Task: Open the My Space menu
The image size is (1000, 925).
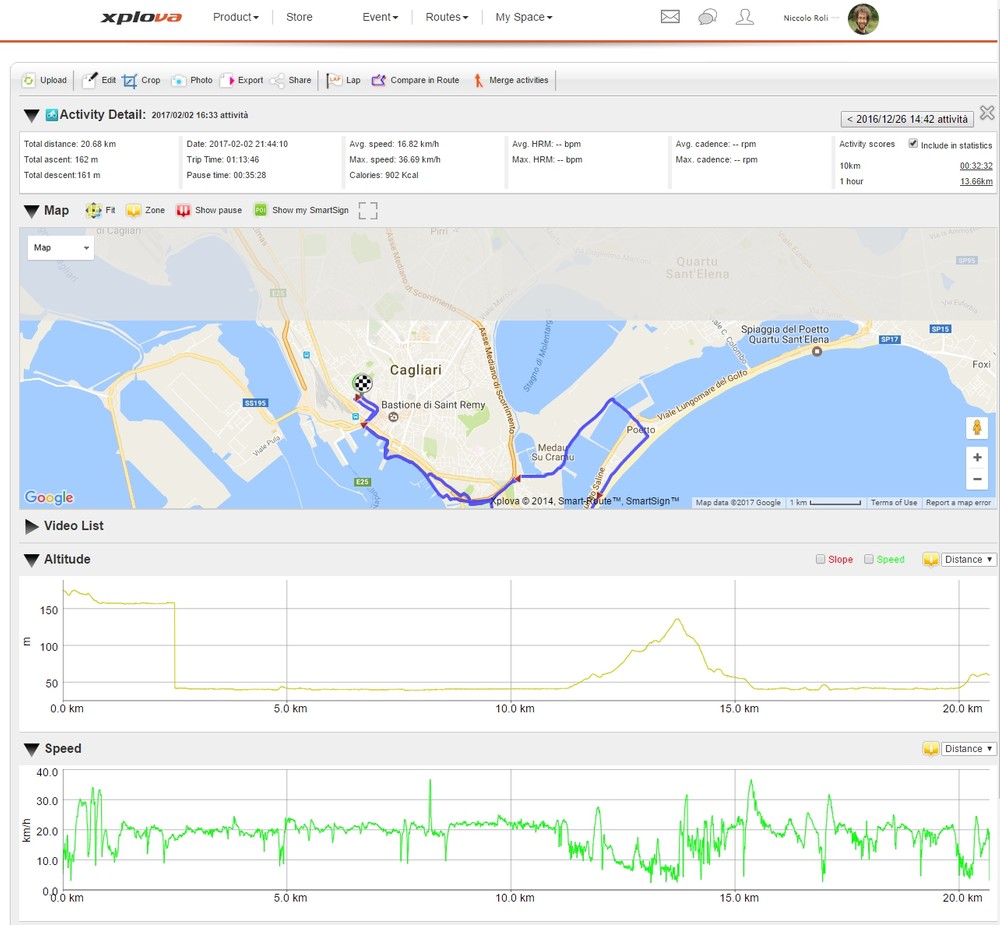Action: tap(524, 17)
